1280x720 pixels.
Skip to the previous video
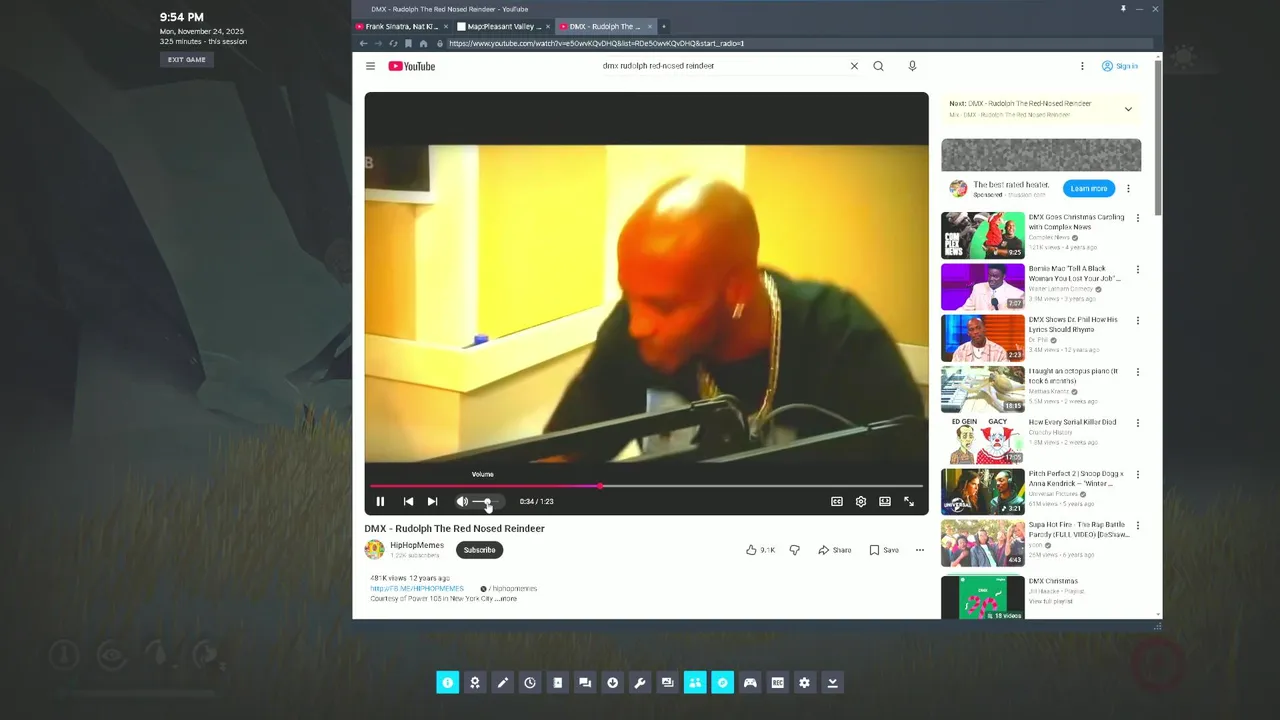click(x=408, y=501)
